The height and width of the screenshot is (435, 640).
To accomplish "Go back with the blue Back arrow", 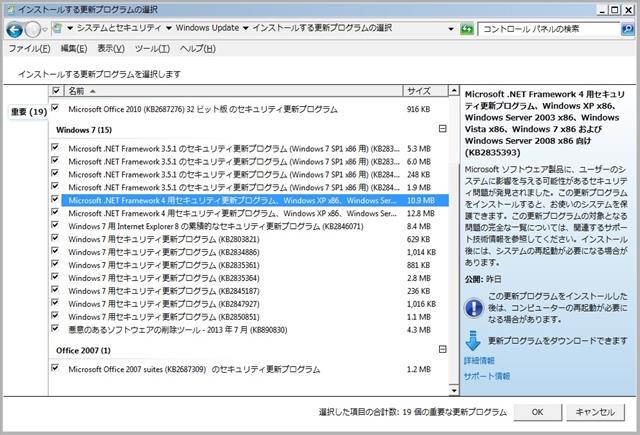I will 14,29.
